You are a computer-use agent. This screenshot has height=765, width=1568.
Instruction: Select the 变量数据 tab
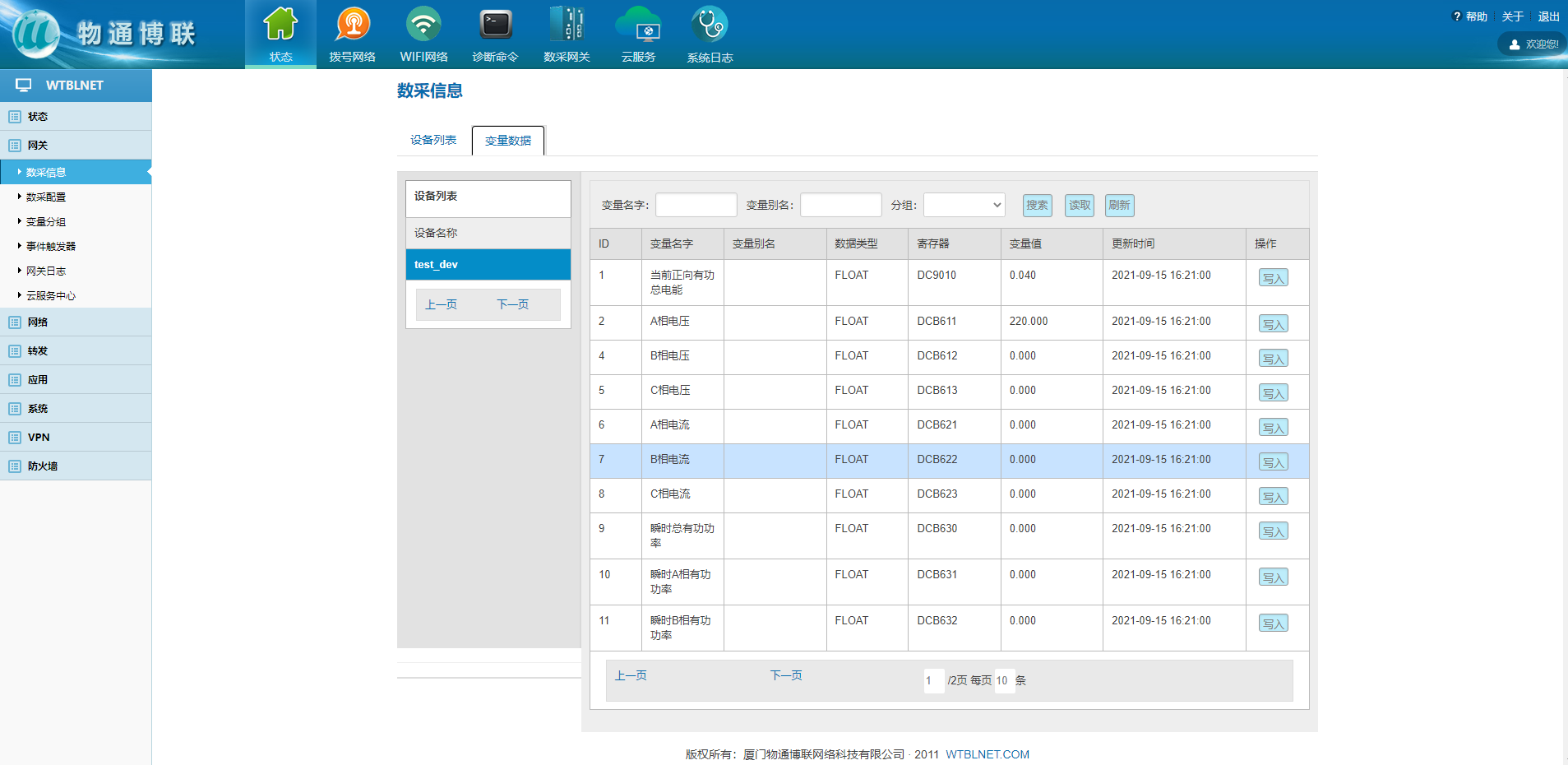coord(508,141)
